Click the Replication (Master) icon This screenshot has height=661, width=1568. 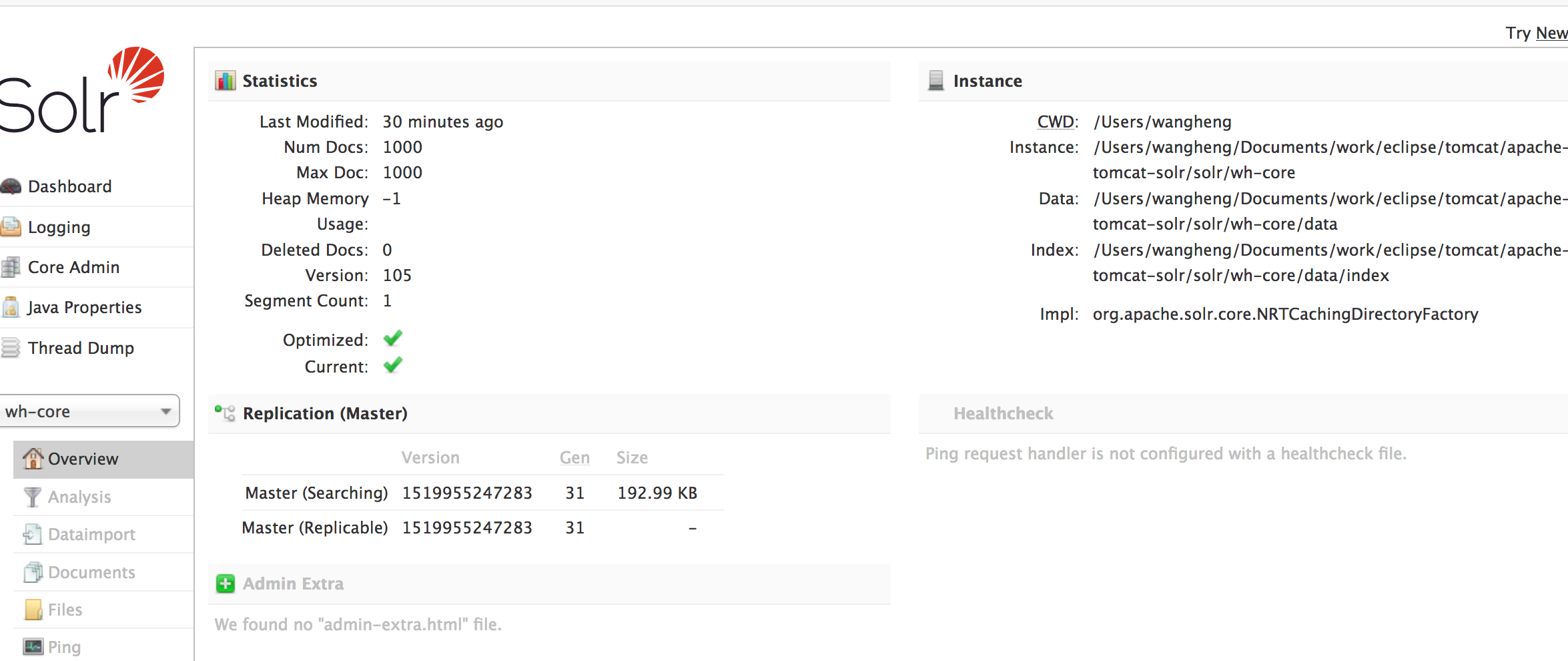tap(225, 413)
